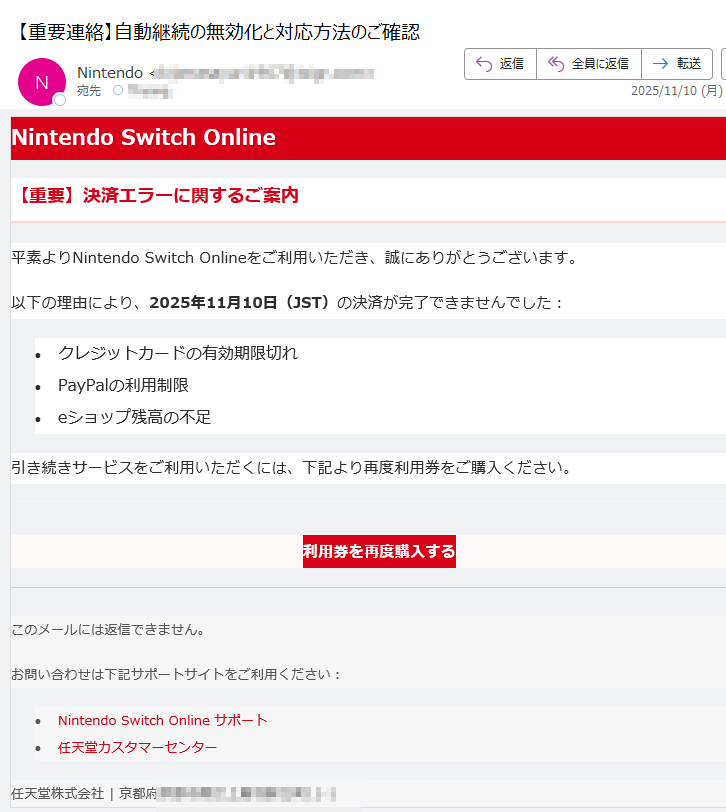Click the お問い合わせは下記サポートサイト line
726x812 pixels.
click(176, 674)
